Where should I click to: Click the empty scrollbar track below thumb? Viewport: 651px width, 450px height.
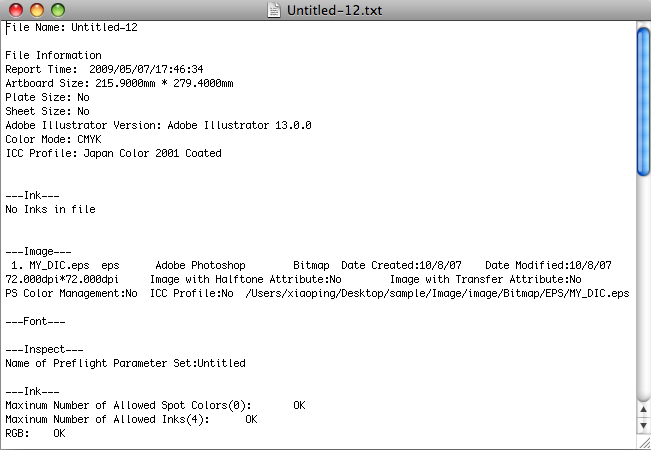(643, 290)
